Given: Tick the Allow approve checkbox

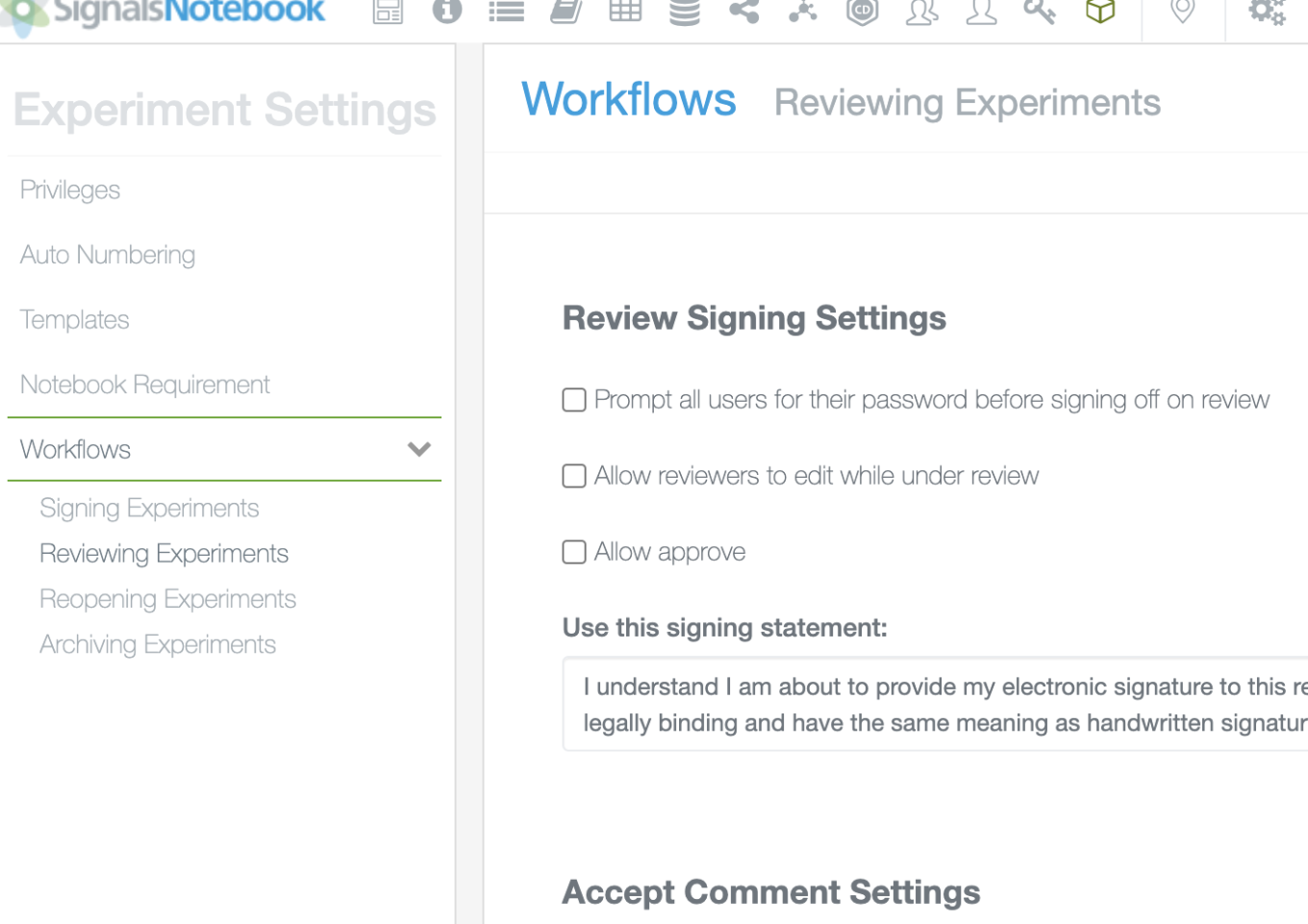Looking at the screenshot, I should [574, 552].
